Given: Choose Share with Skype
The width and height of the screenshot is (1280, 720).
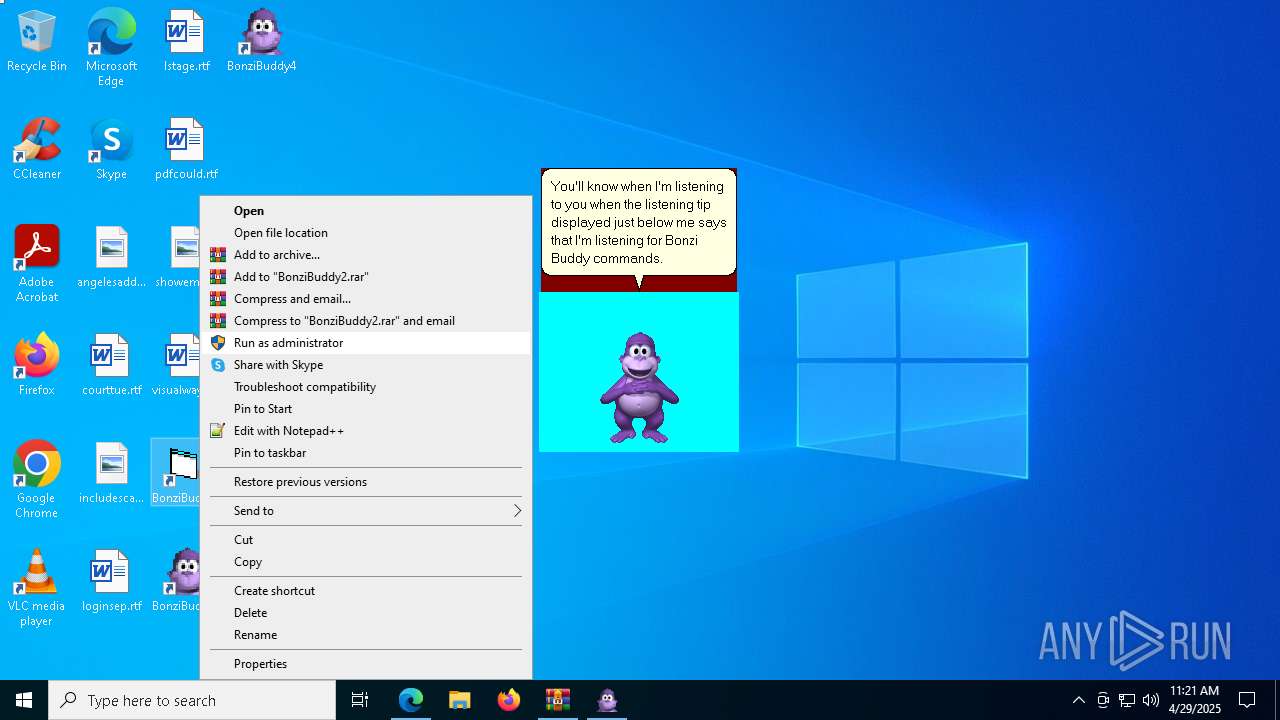Looking at the screenshot, I should pyautogui.click(x=366, y=365).
